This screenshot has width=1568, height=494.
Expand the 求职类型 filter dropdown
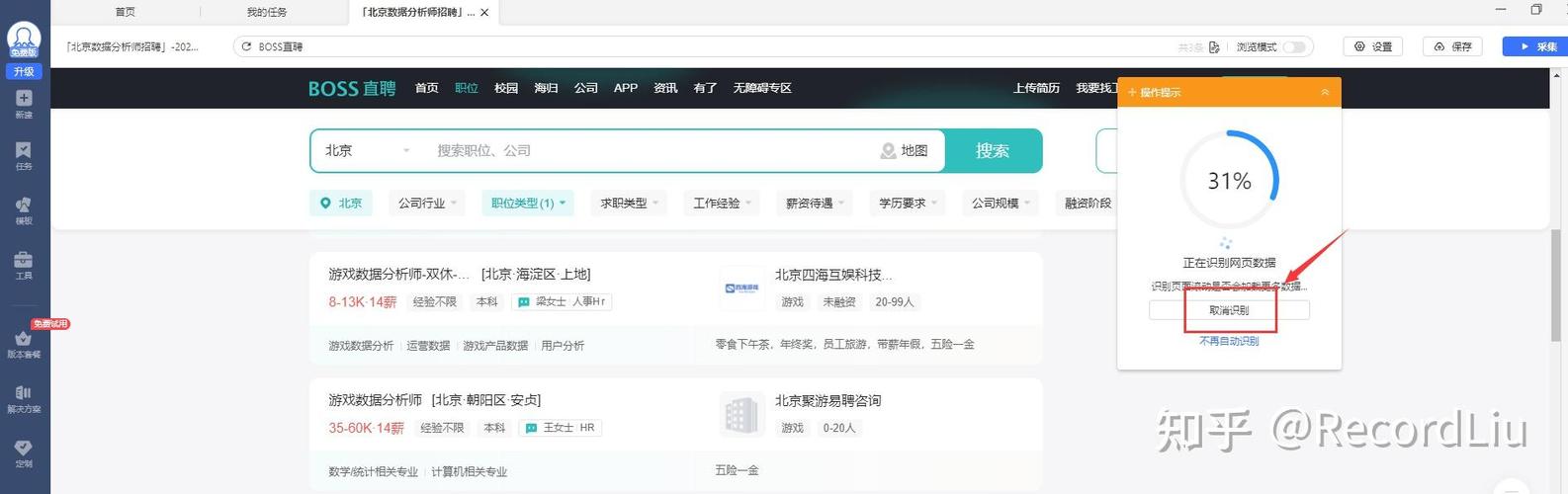[x=630, y=203]
